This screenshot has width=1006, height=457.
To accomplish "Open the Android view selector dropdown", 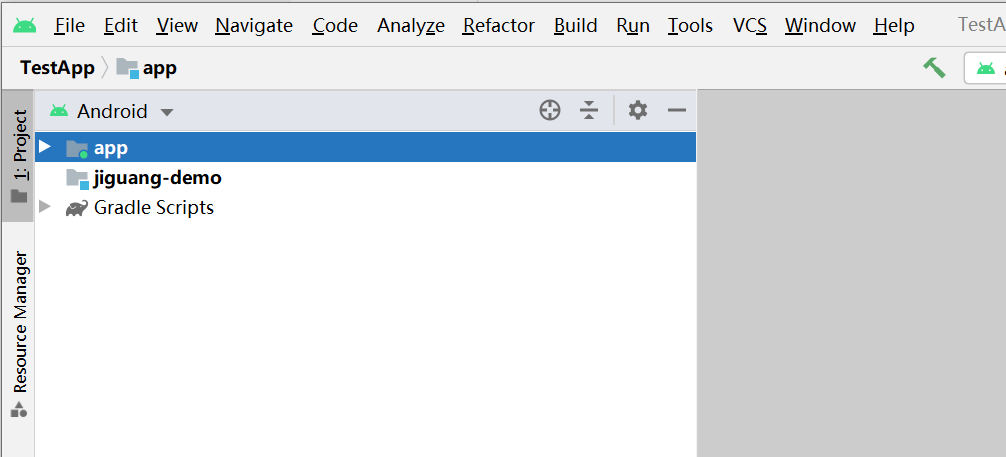I will coord(112,112).
